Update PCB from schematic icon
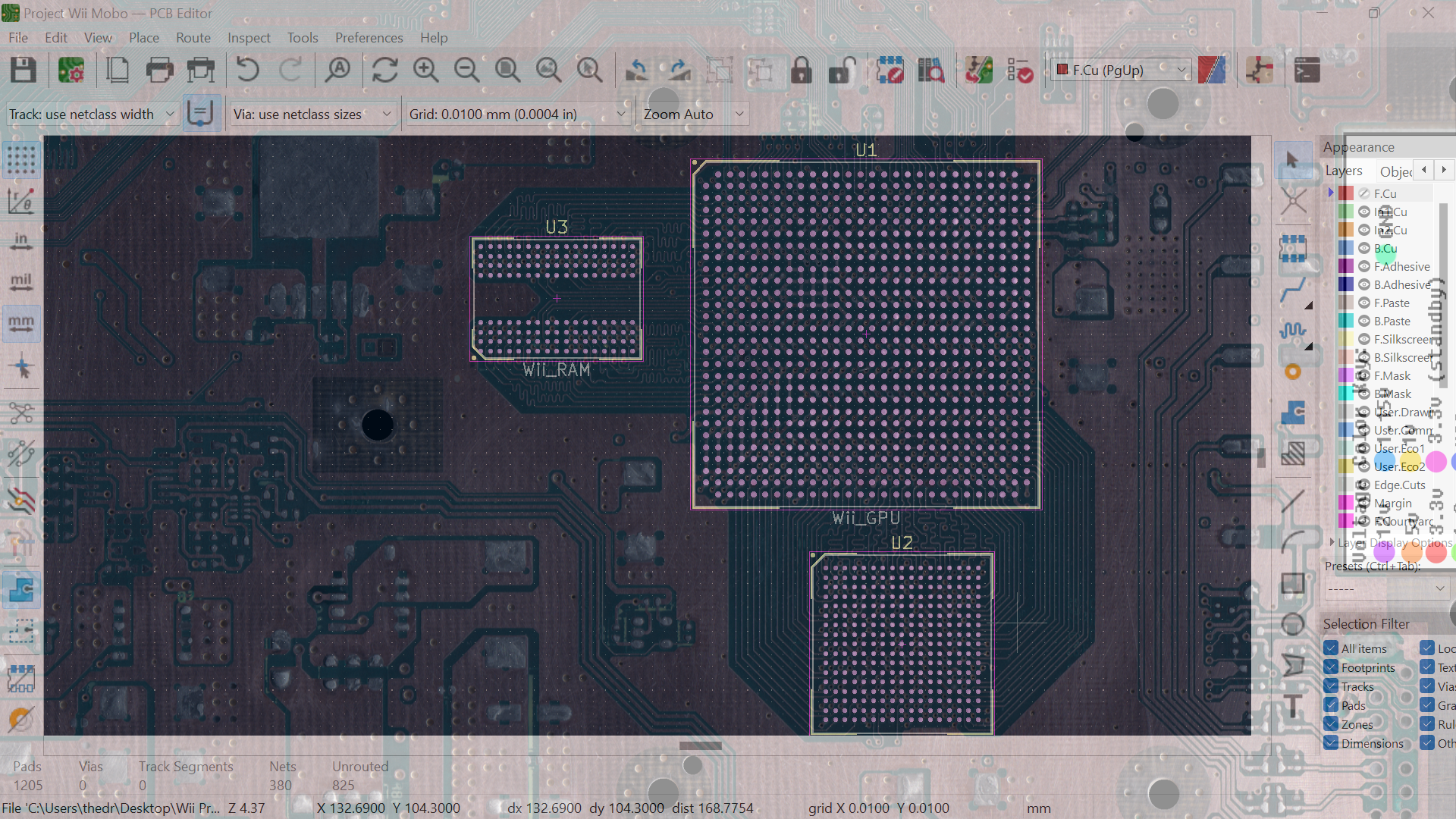 (979, 70)
